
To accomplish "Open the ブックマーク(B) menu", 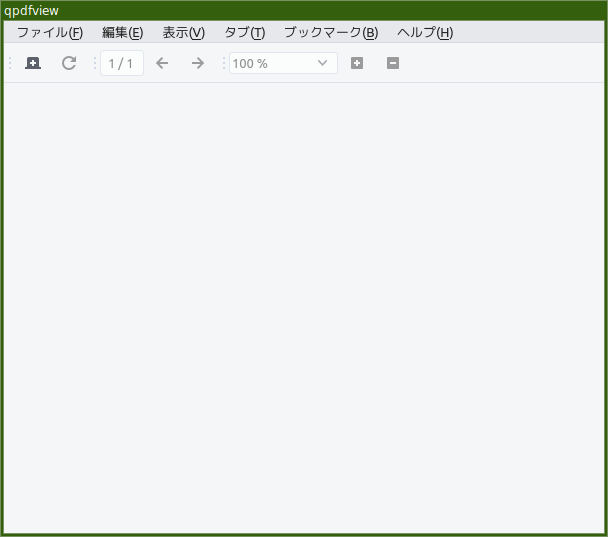I will click(331, 32).
